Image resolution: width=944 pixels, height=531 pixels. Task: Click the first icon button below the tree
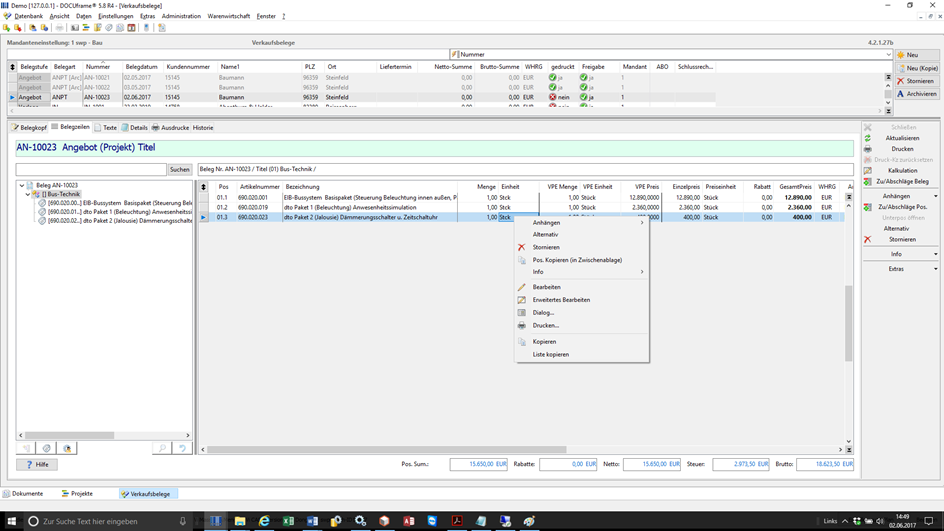(26, 449)
